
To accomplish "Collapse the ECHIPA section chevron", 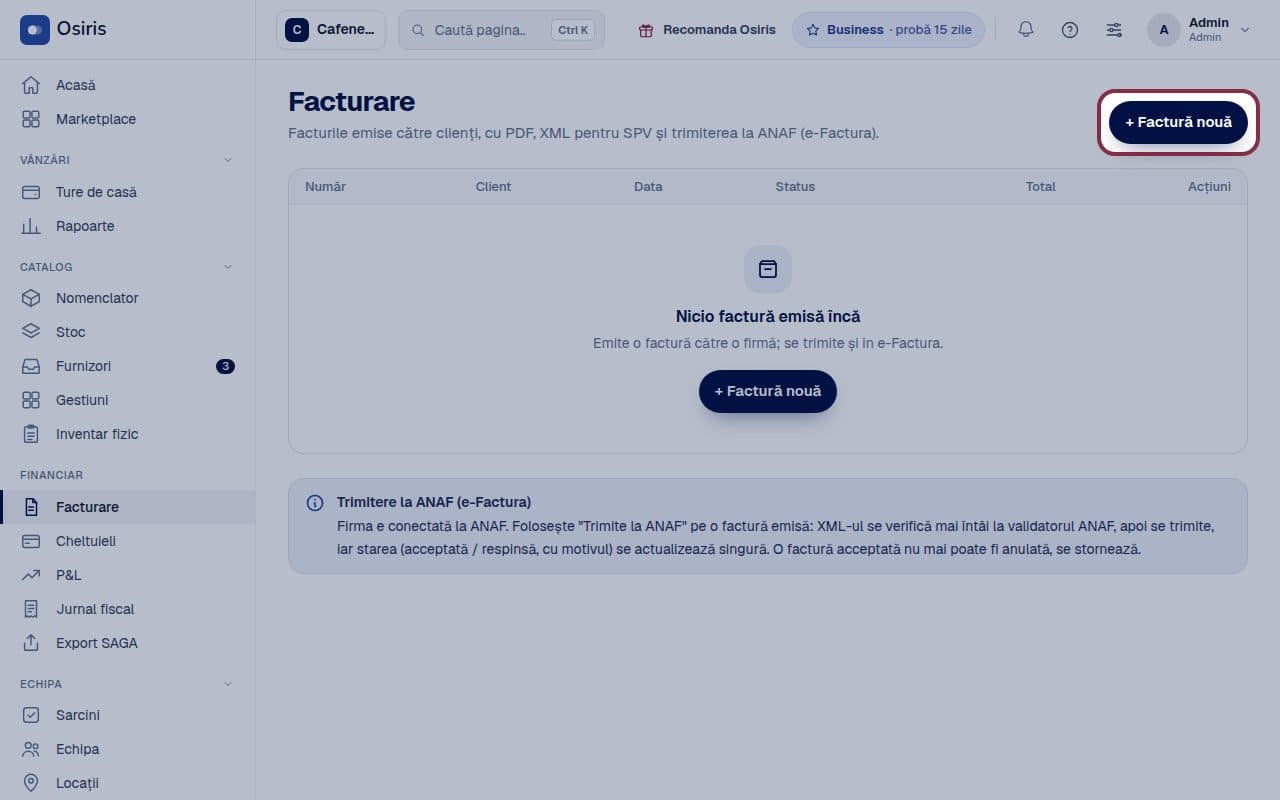I will [227, 684].
